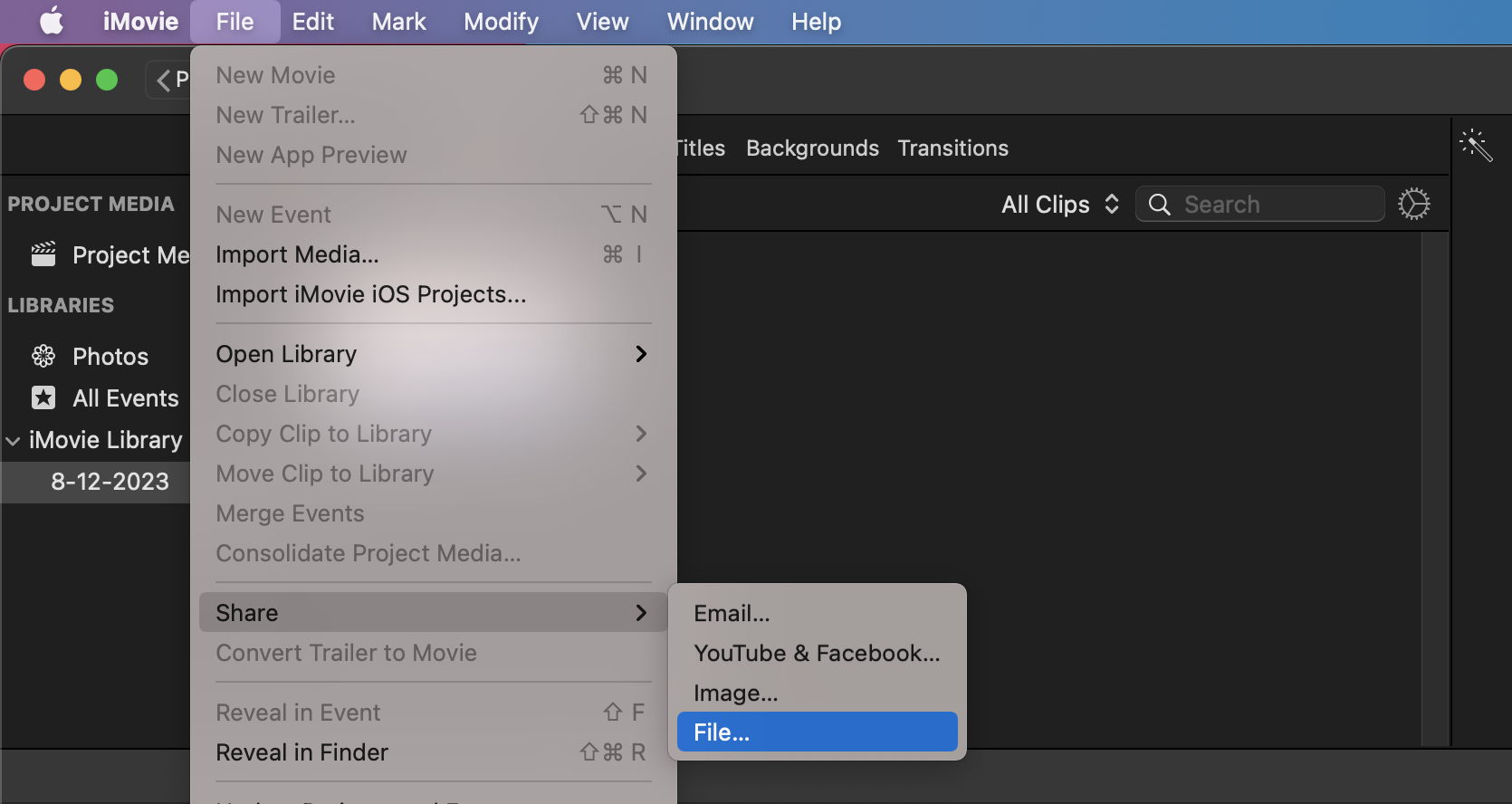Share project via Email…
This screenshot has width=1512, height=804.
tap(817, 613)
